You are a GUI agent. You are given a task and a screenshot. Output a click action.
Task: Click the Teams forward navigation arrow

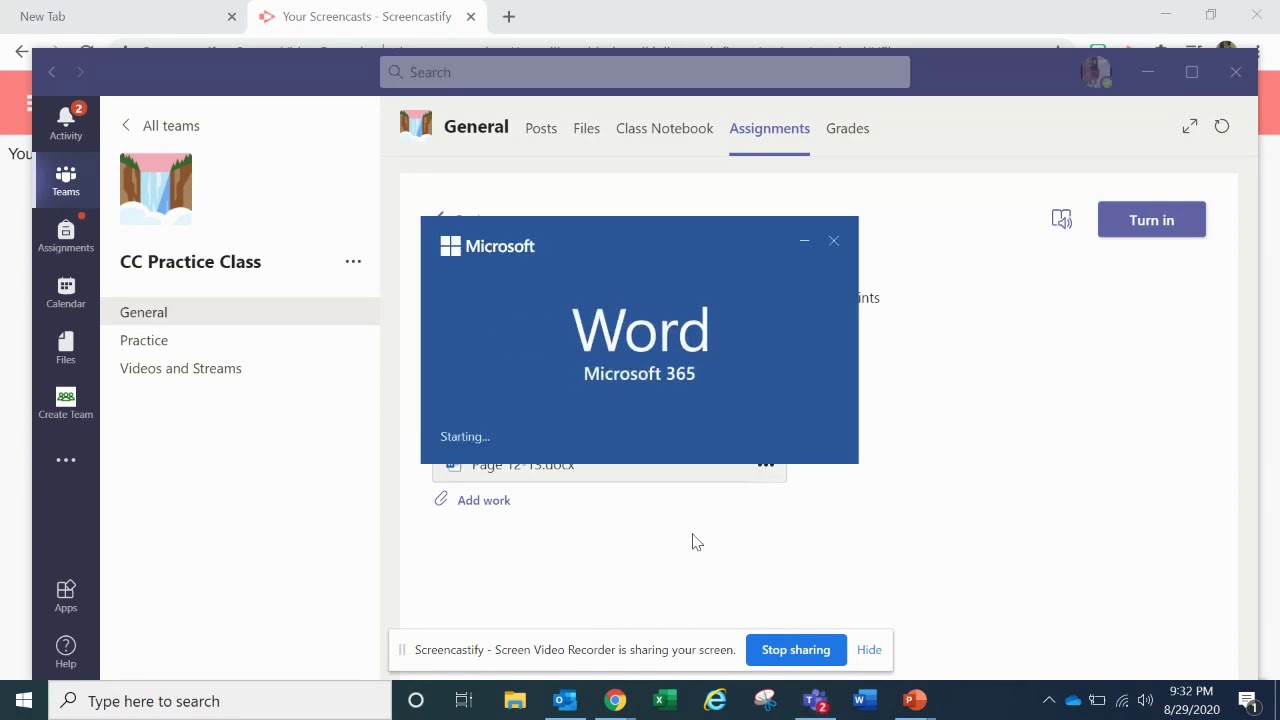click(x=81, y=72)
